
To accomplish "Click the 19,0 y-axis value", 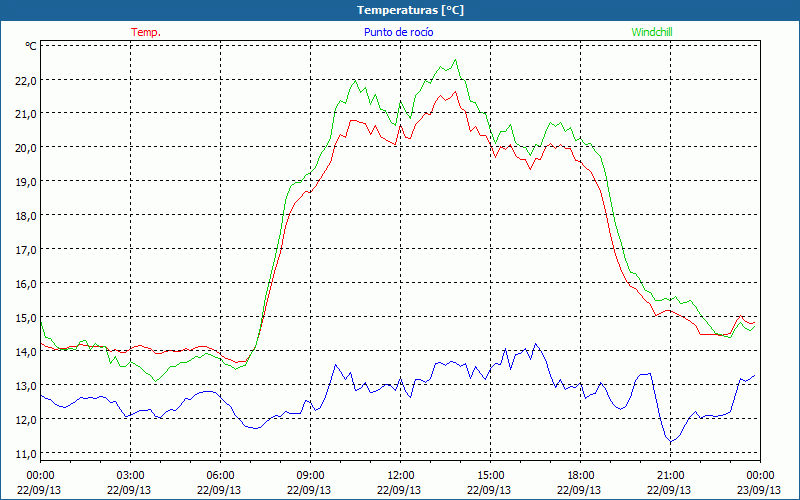I will [26, 182].
